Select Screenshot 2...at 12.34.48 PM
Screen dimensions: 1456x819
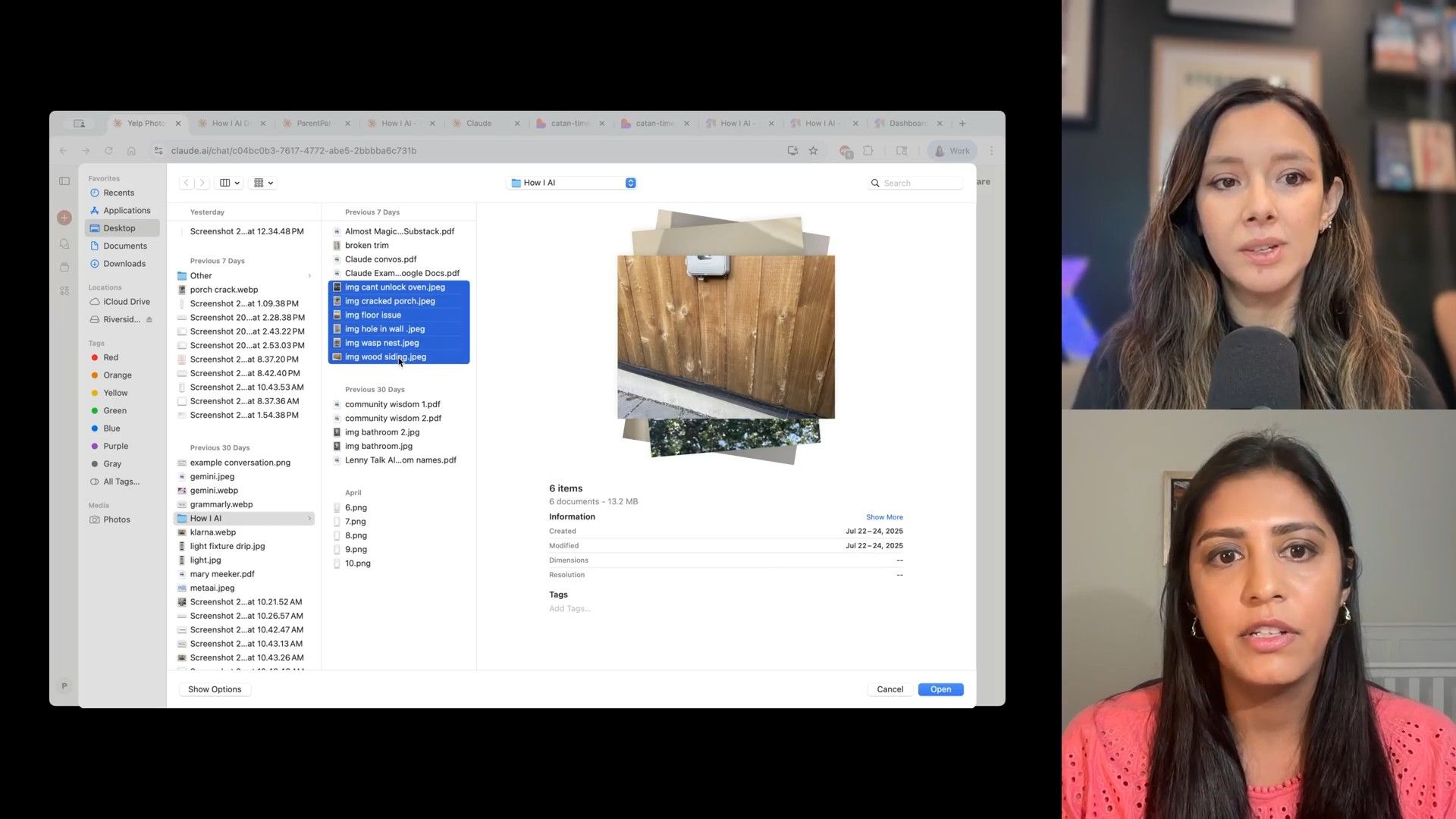click(246, 231)
